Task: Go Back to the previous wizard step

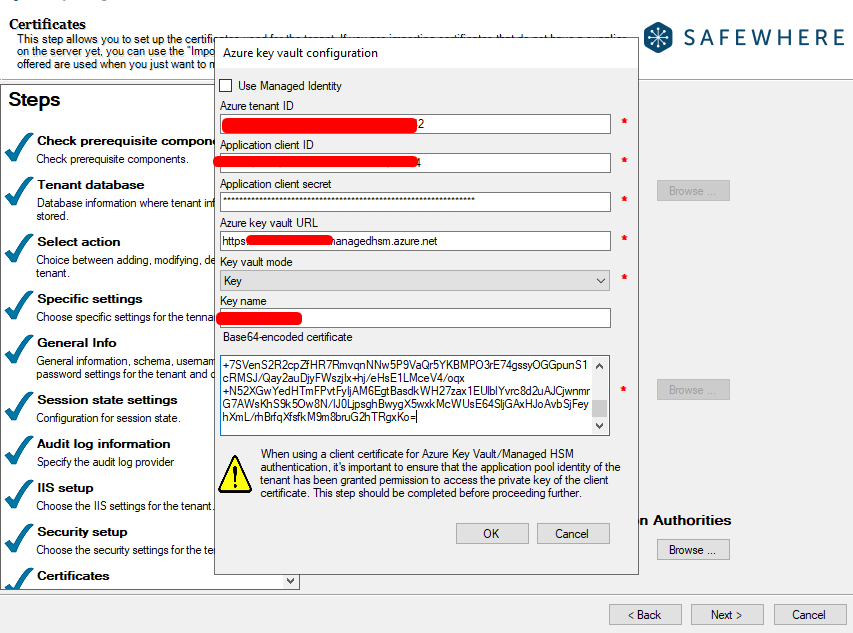Action: click(644, 615)
